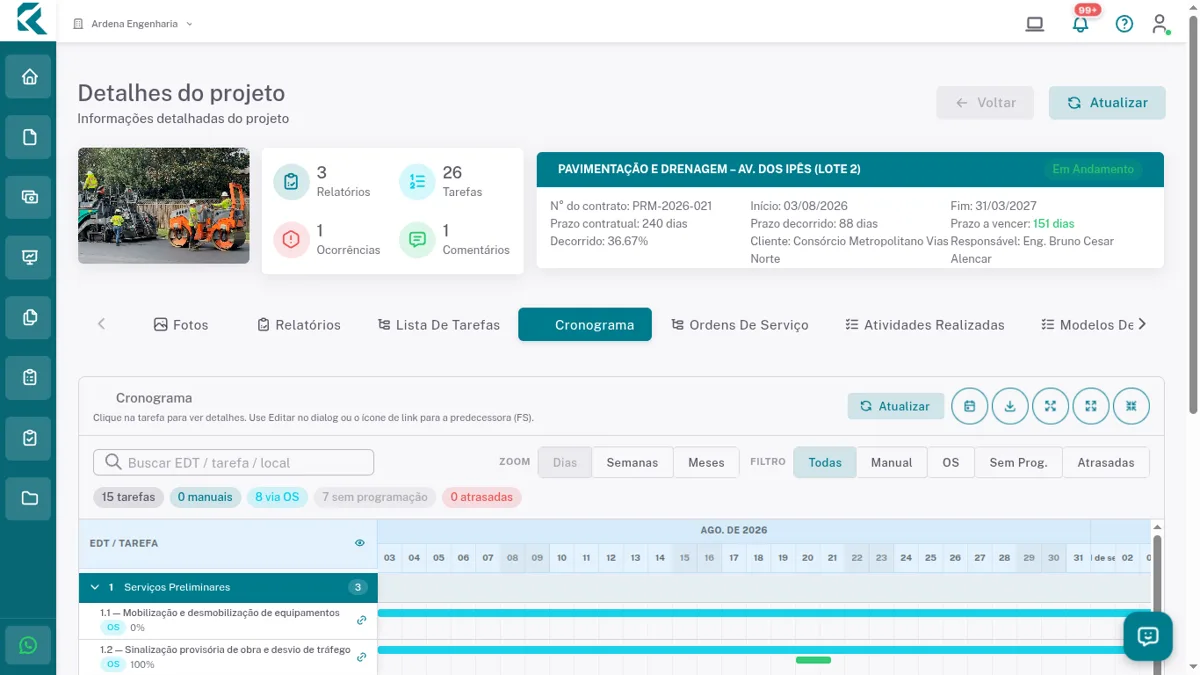The image size is (1200, 675).
Task: Click the Voltar button
Action: point(985,102)
